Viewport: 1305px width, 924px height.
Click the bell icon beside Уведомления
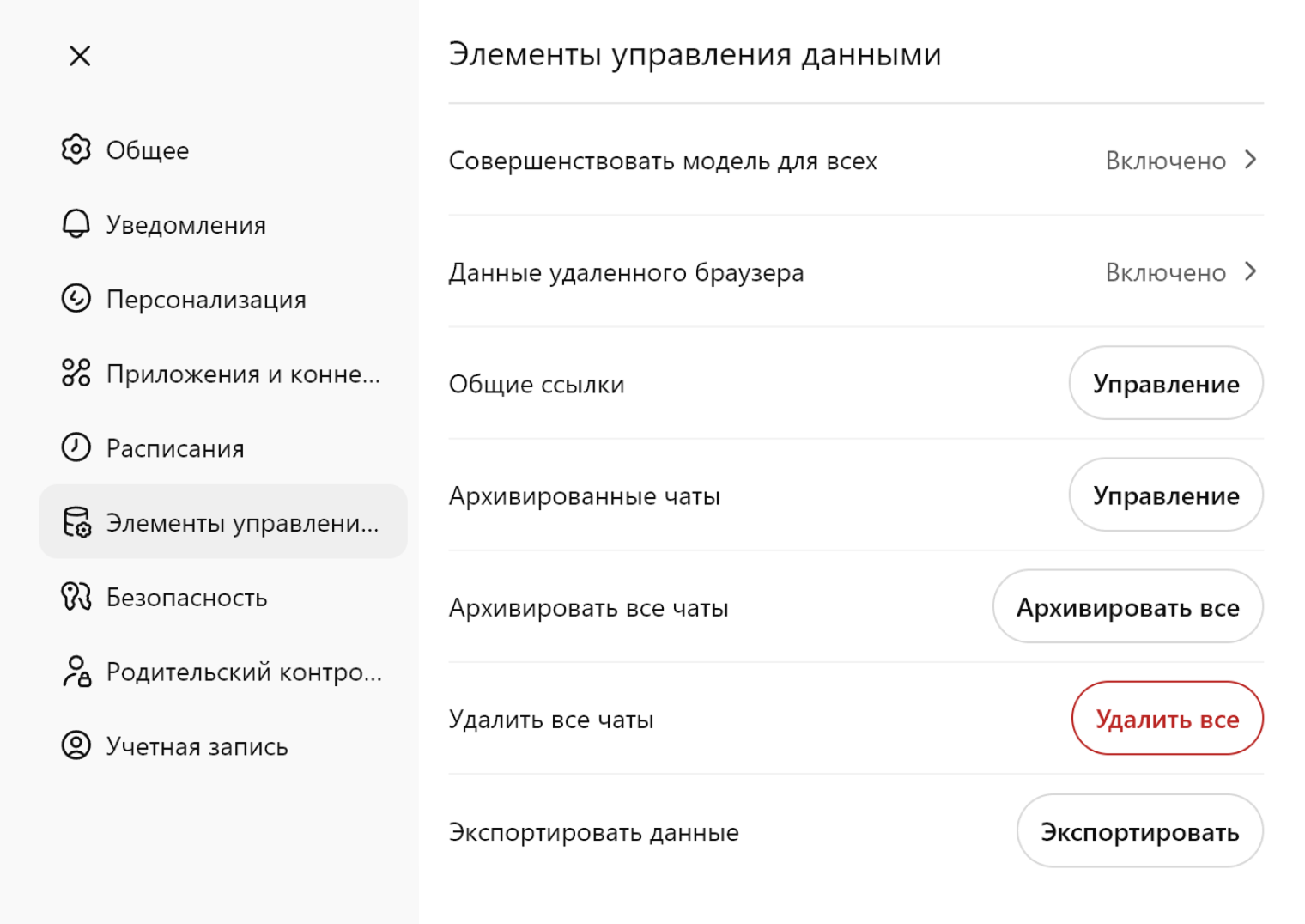[76, 224]
